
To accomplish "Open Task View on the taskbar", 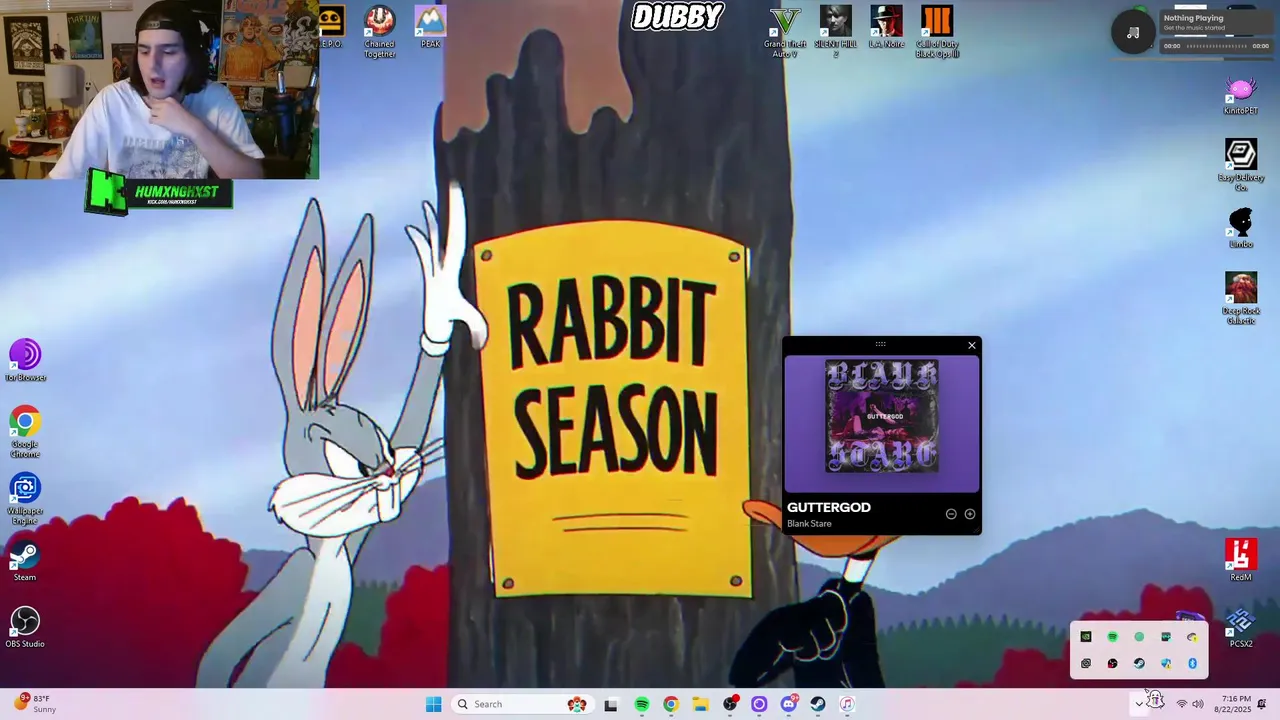I will tap(611, 704).
